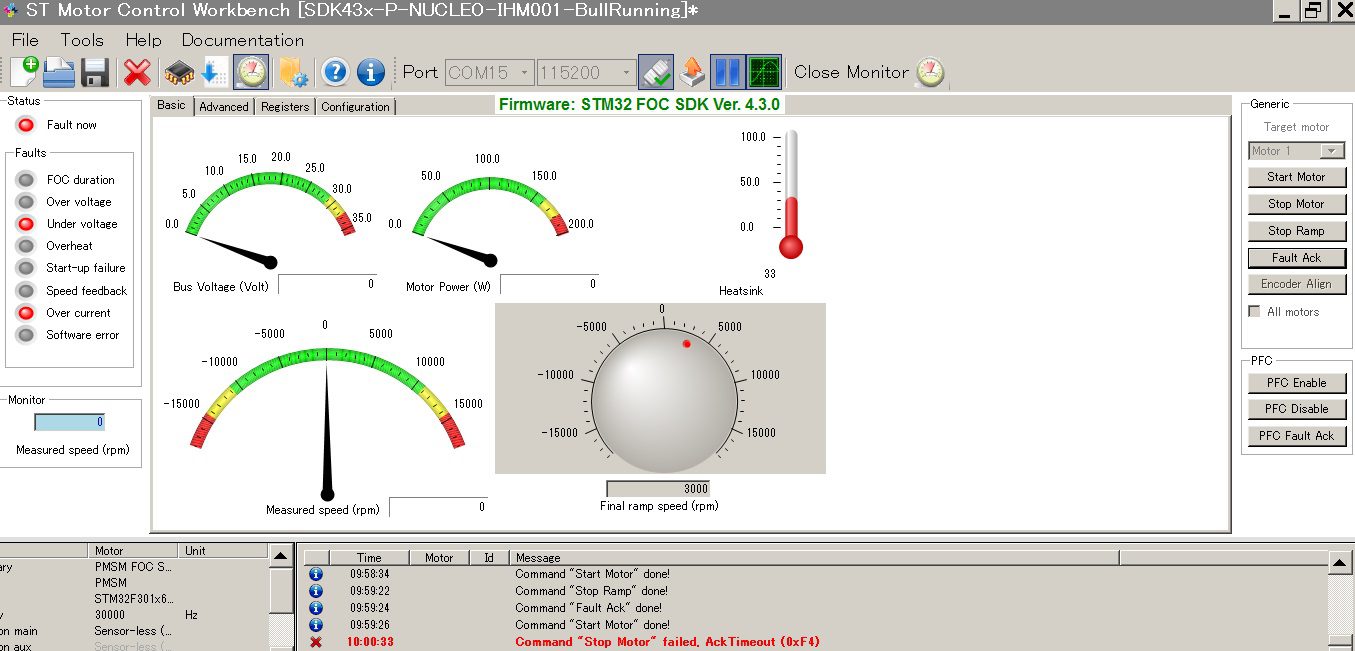Switch to the Basic tab
This screenshot has width=1355, height=651.
point(172,105)
